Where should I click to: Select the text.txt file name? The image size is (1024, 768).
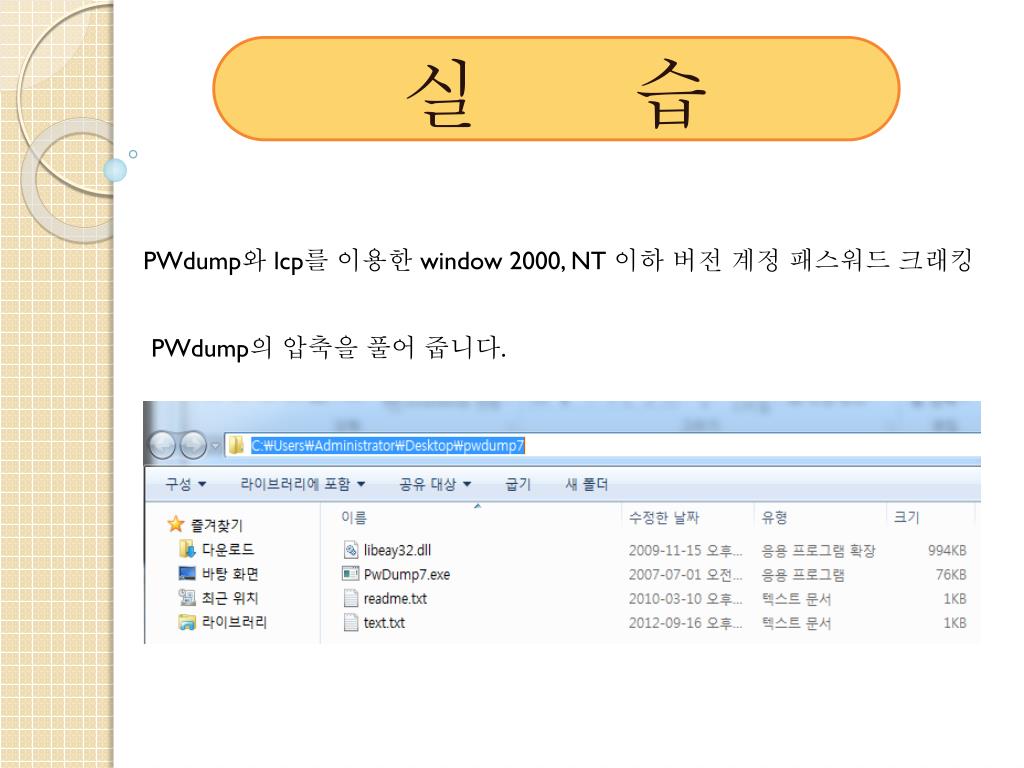[x=384, y=623]
